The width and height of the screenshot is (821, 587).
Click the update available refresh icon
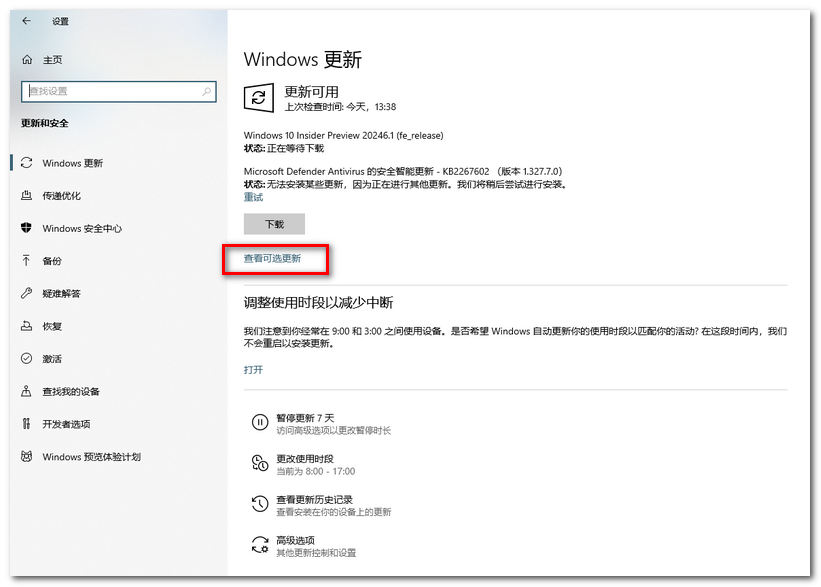[x=259, y=97]
